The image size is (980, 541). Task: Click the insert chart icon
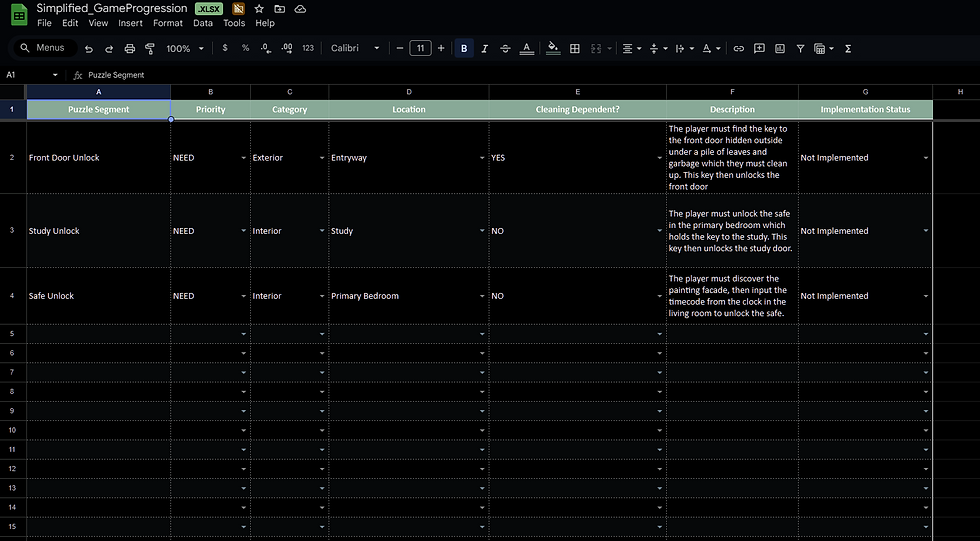(x=780, y=48)
